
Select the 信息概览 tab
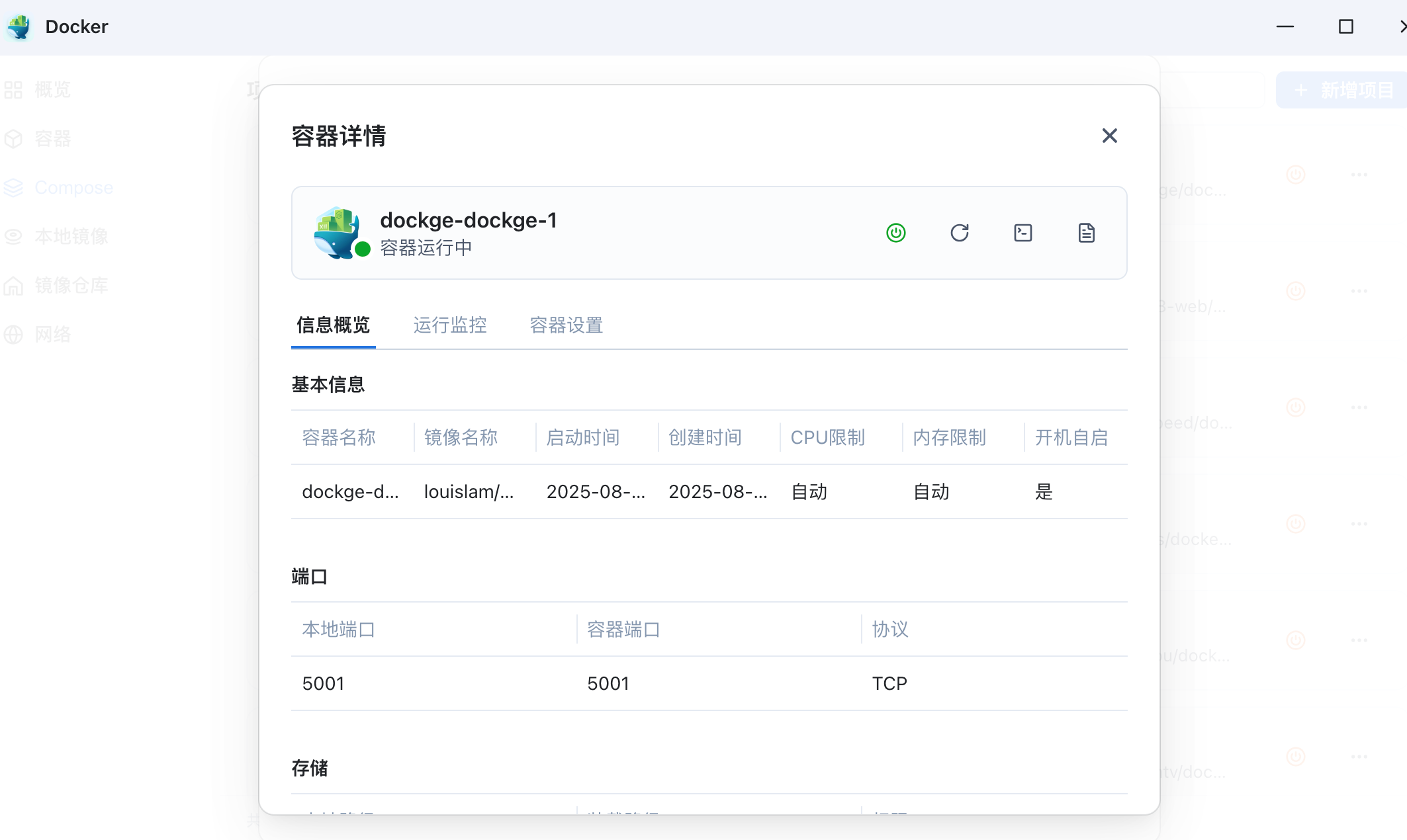333,325
